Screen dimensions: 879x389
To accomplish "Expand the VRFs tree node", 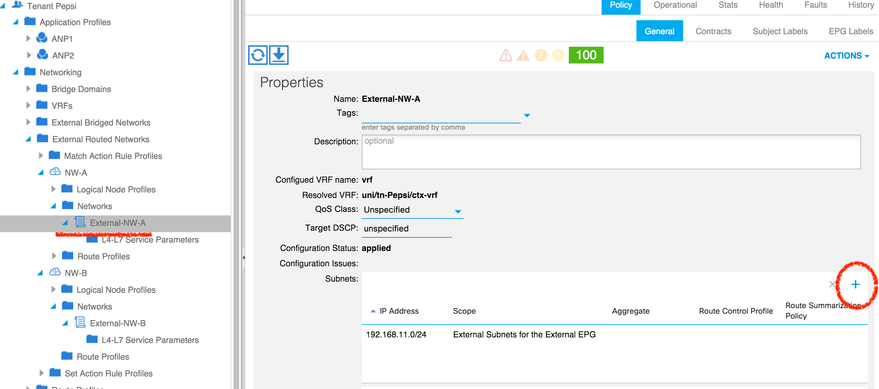I will (29, 105).
